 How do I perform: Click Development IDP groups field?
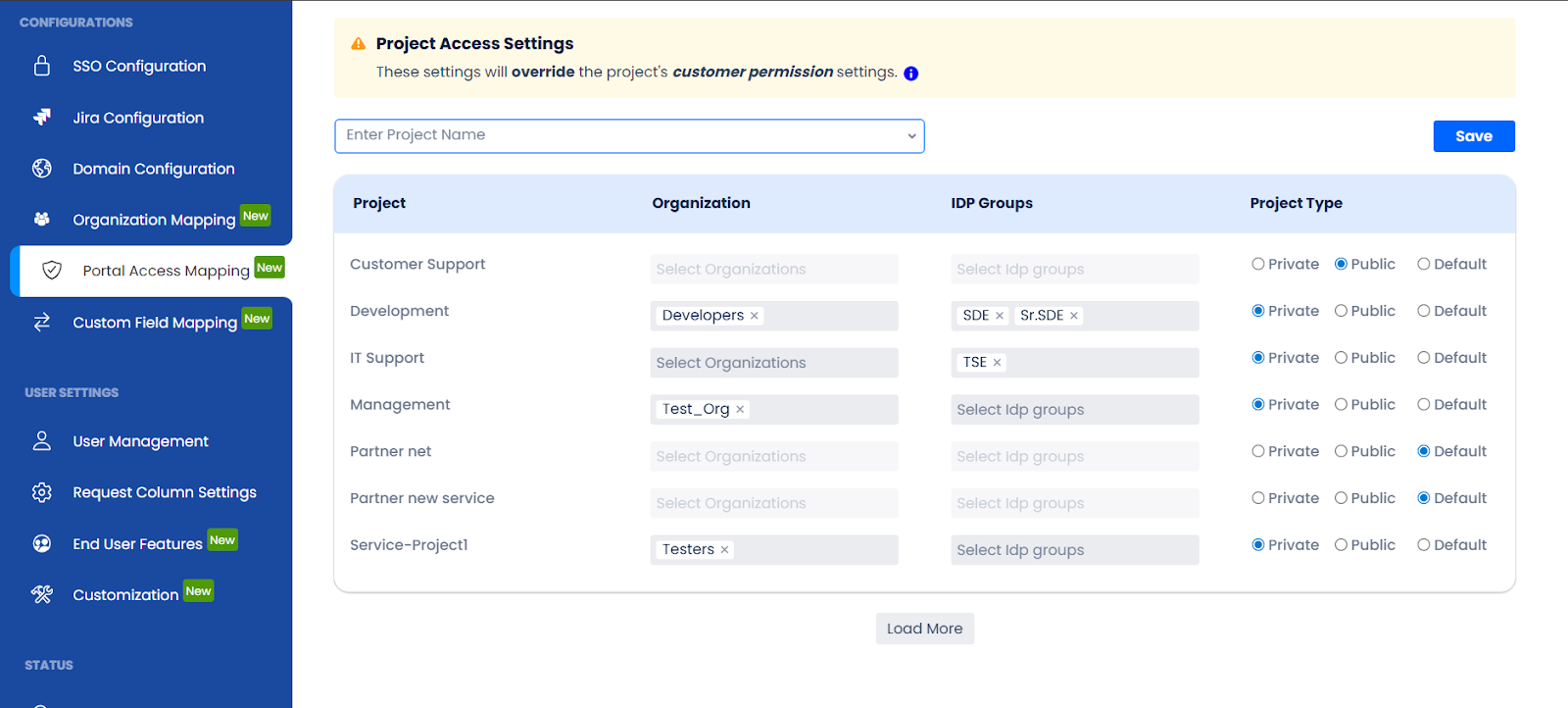[x=1075, y=316]
